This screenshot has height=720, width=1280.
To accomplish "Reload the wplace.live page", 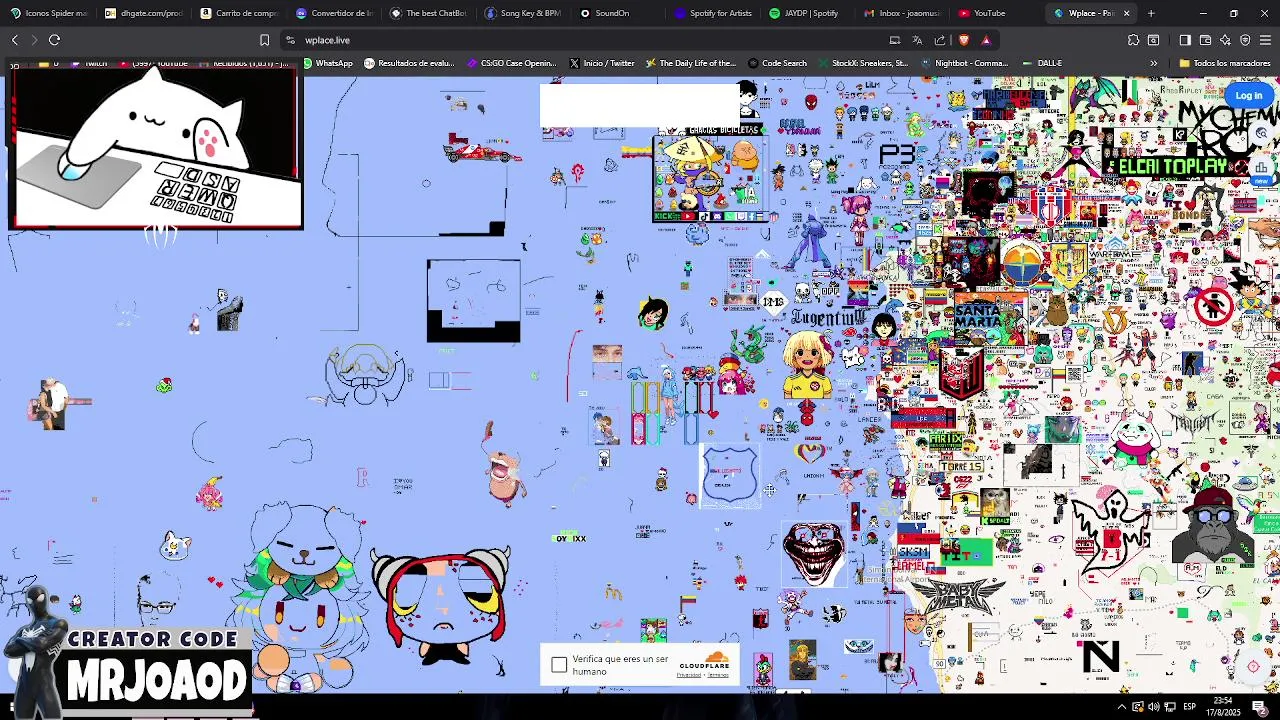I will click(54, 40).
